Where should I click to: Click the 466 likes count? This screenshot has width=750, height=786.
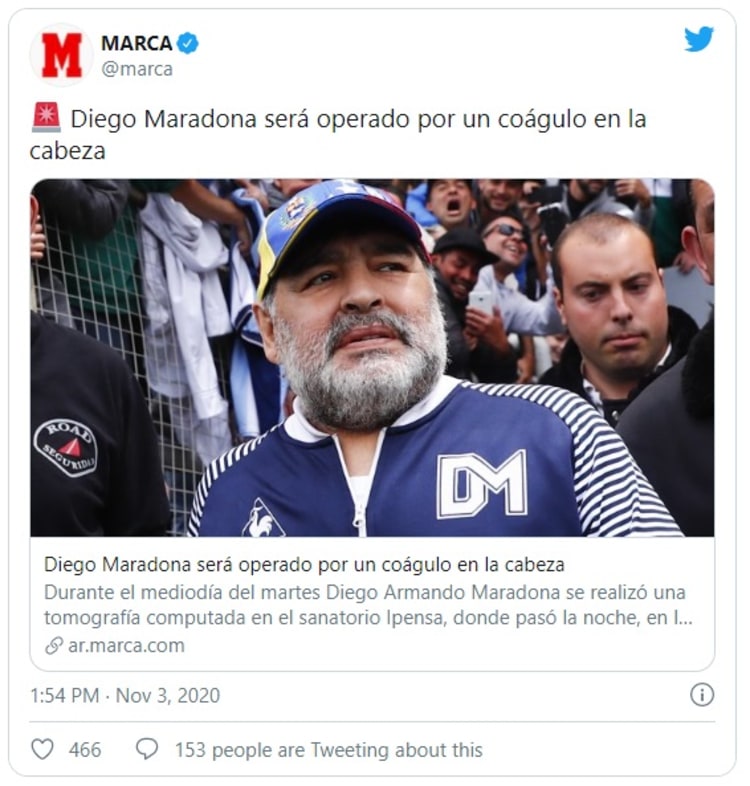click(x=85, y=750)
